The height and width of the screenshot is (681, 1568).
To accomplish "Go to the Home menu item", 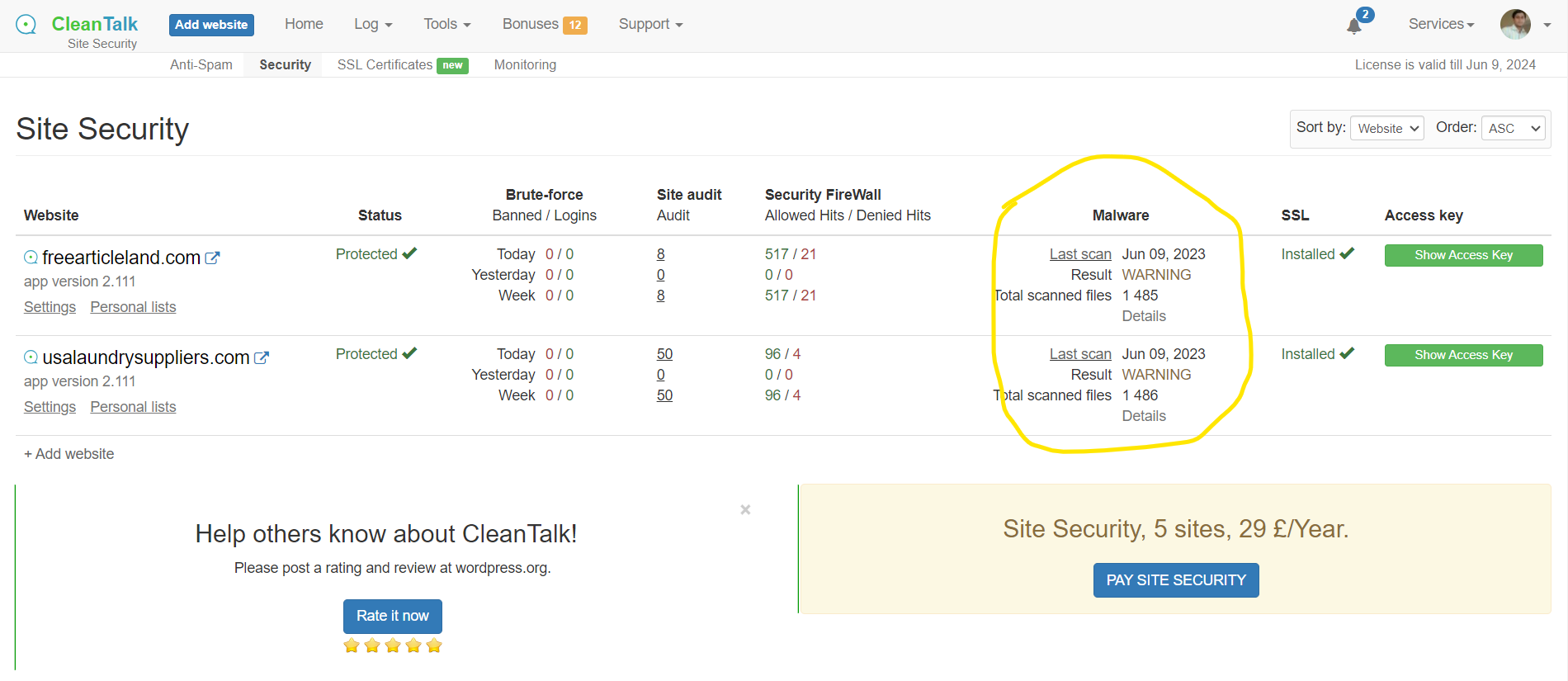I will pos(304,24).
